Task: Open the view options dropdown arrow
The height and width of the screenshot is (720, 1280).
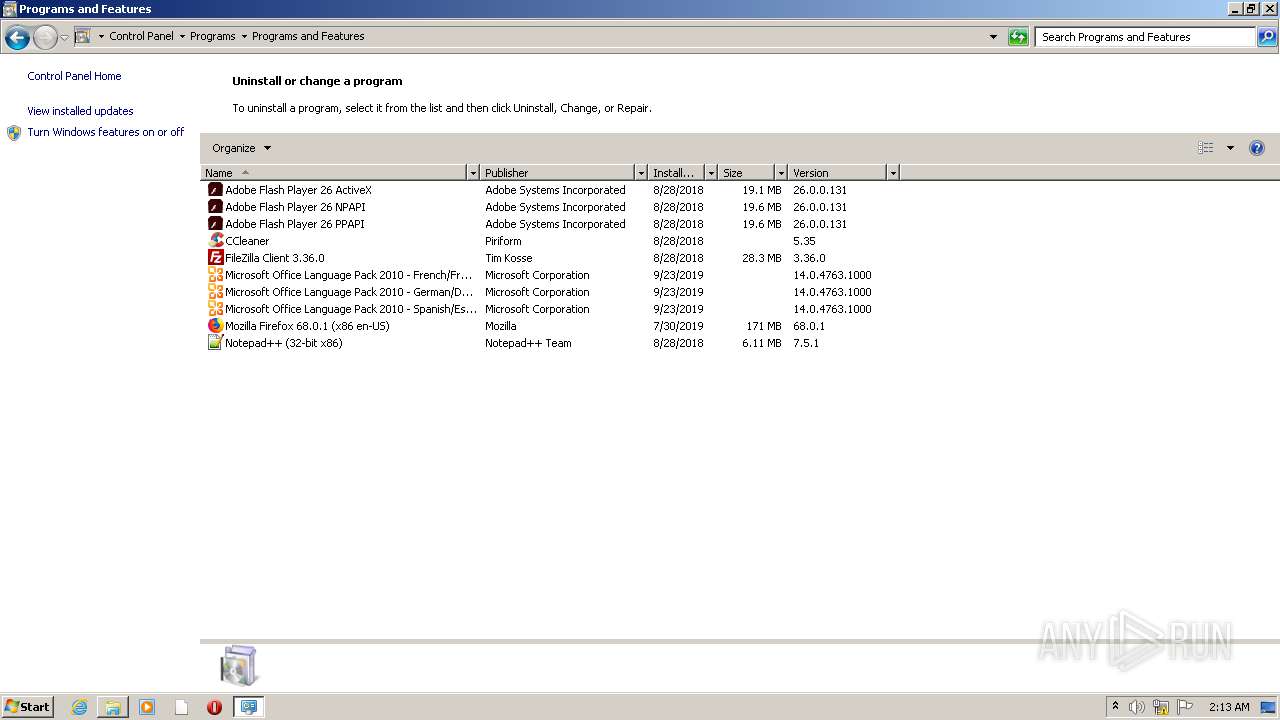Action: pyautogui.click(x=1230, y=148)
